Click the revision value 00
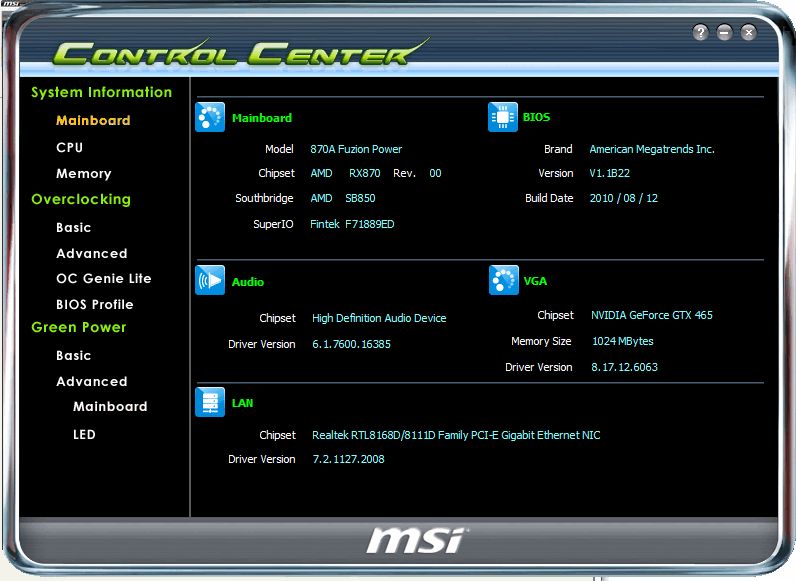Viewport: 796px width, 581px height. 436,173
